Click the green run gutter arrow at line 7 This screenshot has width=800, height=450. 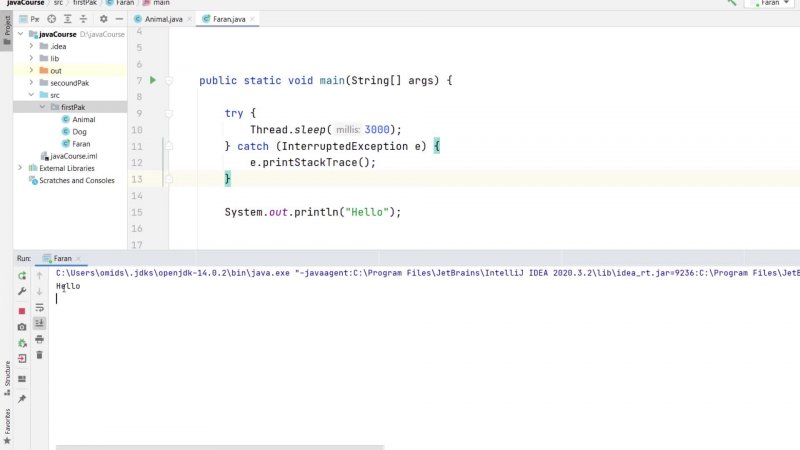[153, 80]
